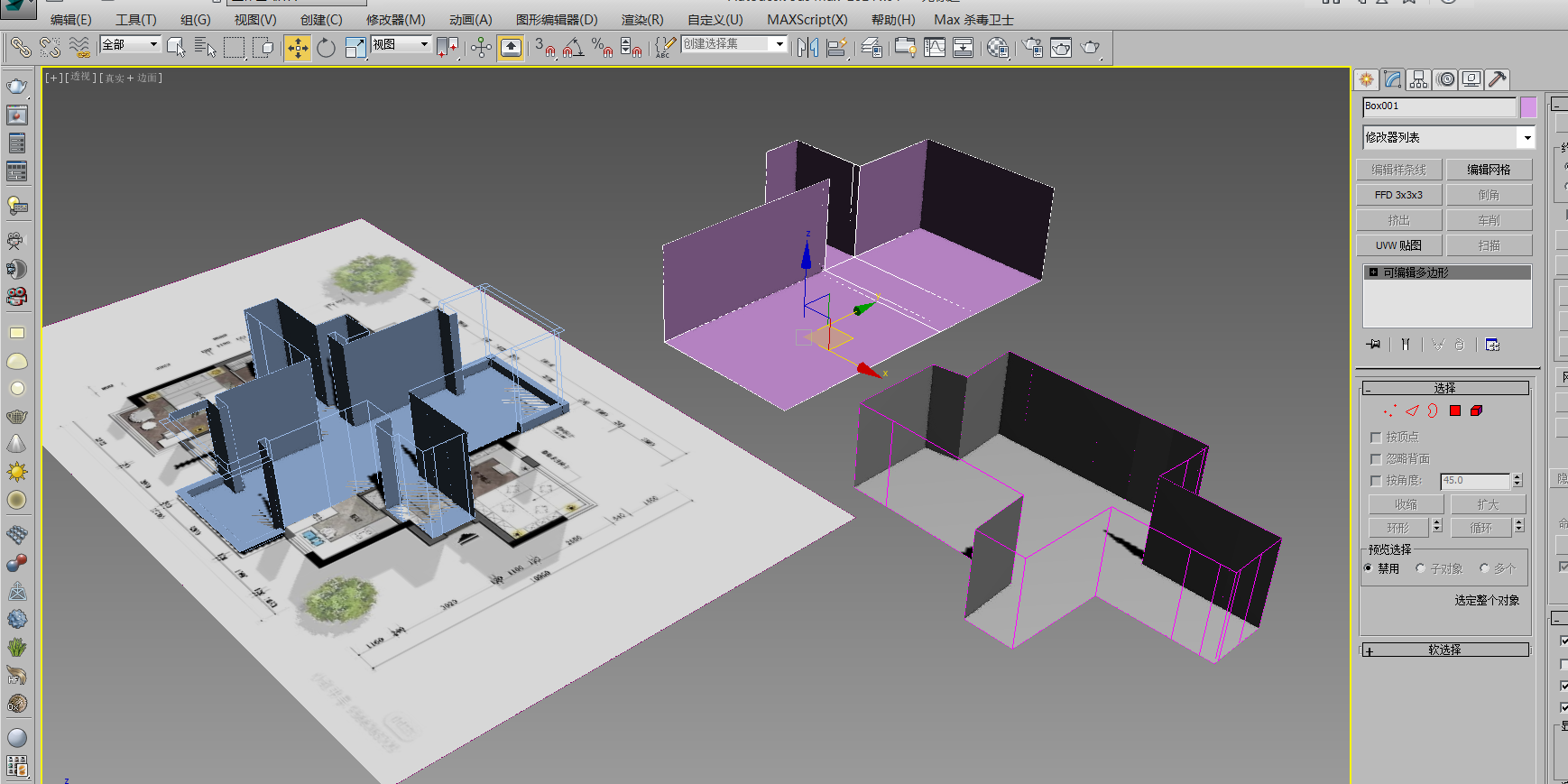Click the Rotate tool in the toolbar
Image resolution: width=1568 pixels, height=784 pixels.
326,48
